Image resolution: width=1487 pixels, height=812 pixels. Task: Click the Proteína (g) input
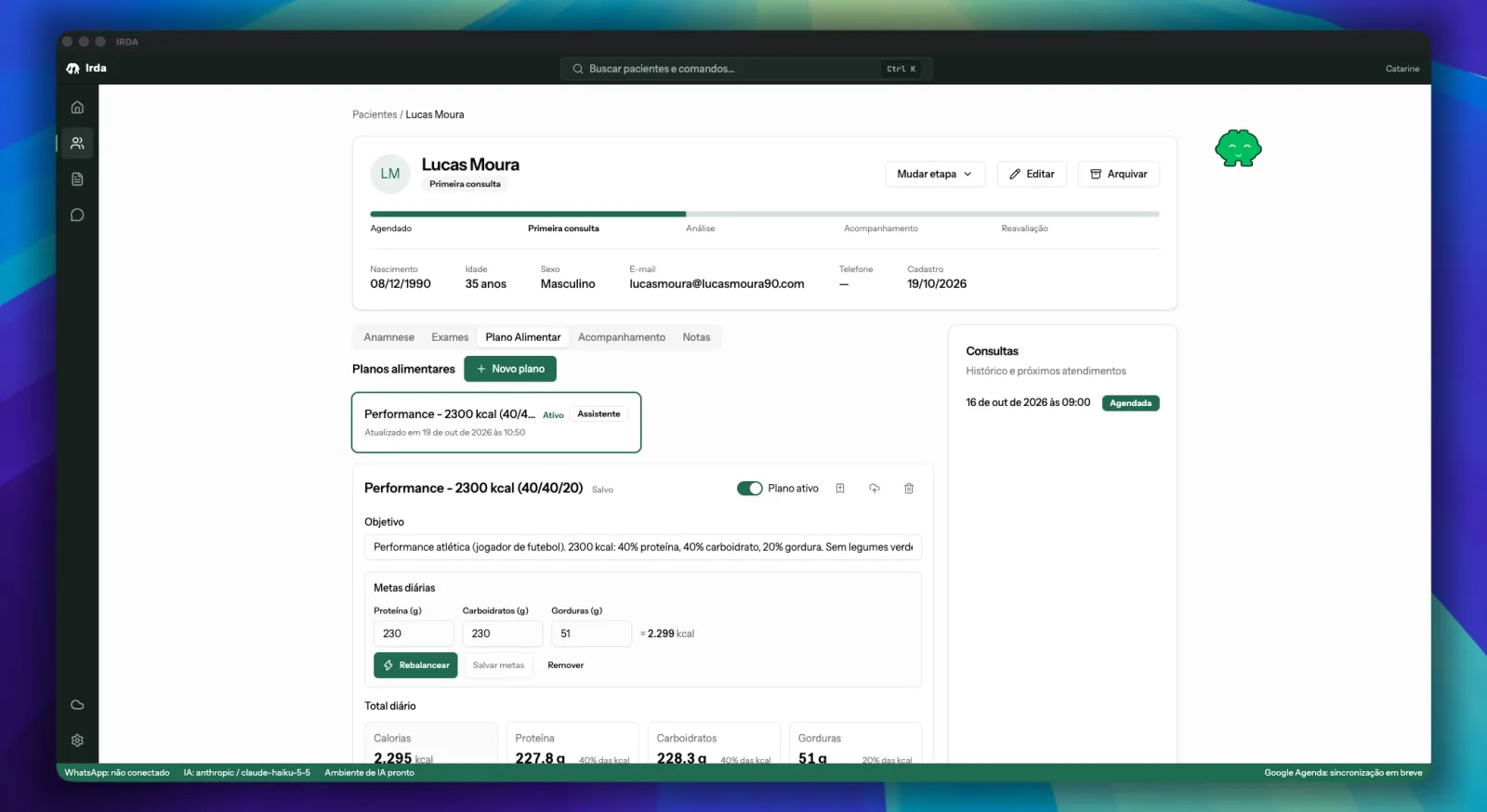pyautogui.click(x=414, y=634)
